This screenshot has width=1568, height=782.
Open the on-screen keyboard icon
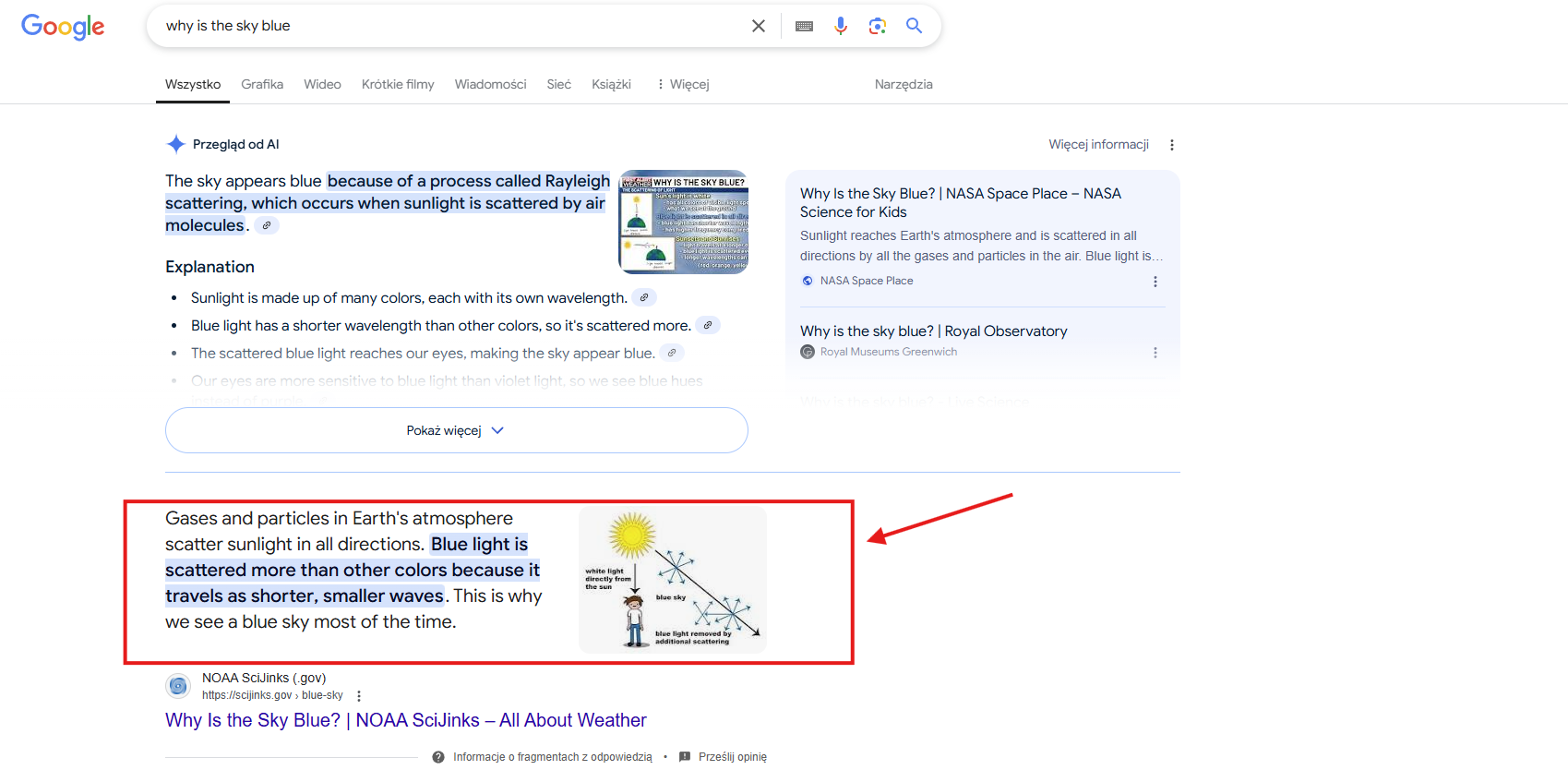pos(804,26)
